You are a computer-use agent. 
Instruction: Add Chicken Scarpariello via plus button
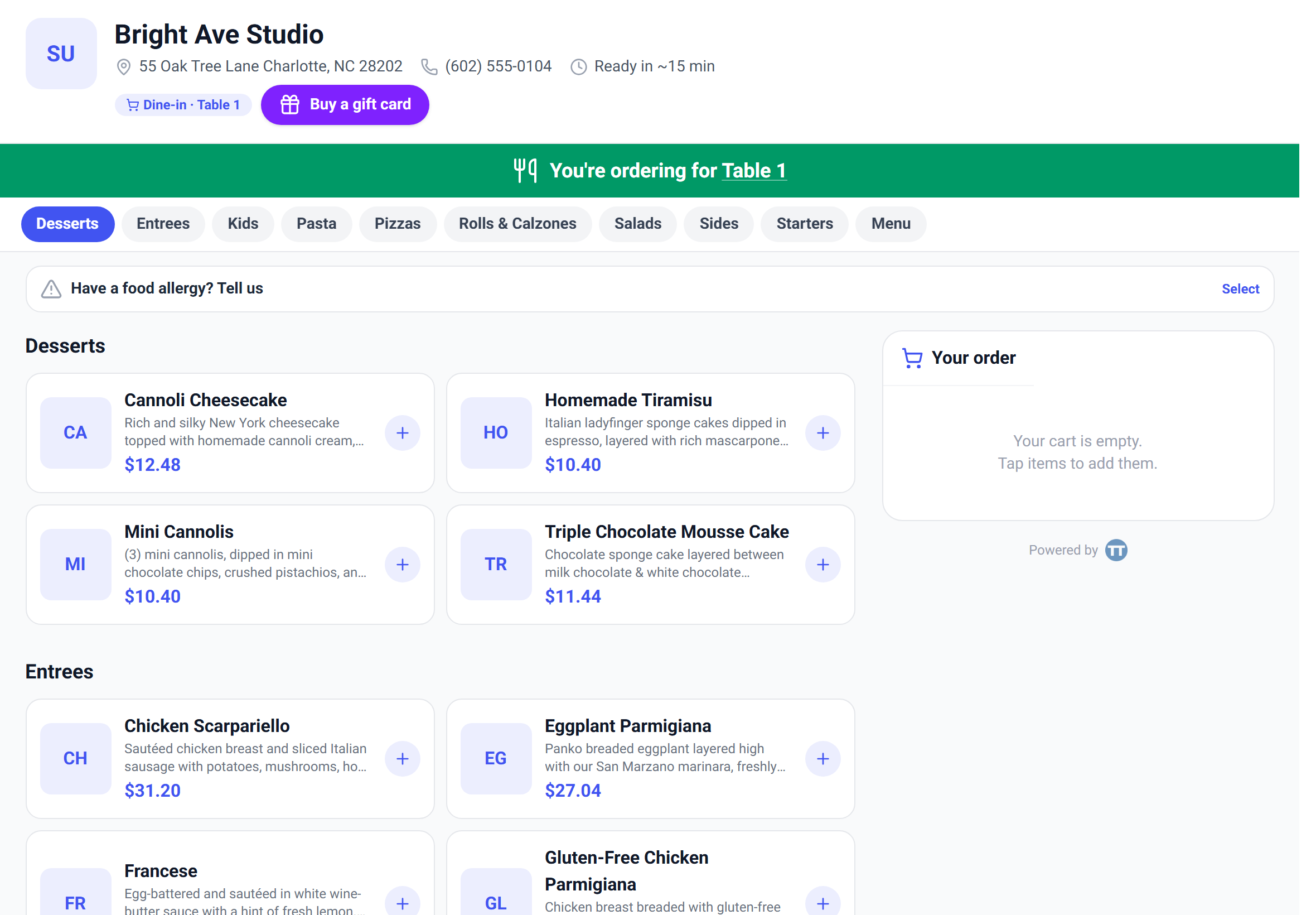click(x=402, y=758)
